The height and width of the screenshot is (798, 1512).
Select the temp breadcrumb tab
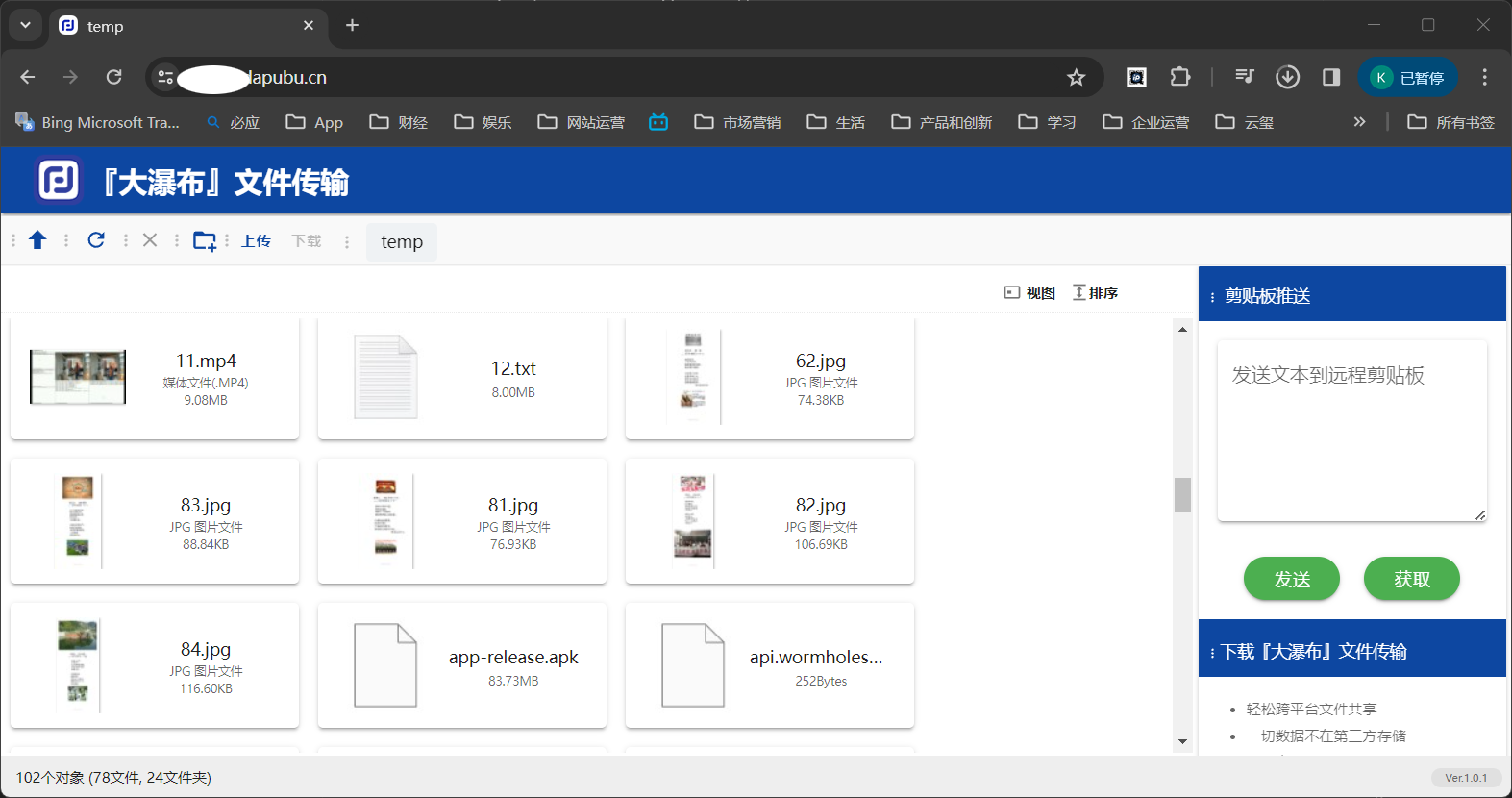(x=402, y=242)
